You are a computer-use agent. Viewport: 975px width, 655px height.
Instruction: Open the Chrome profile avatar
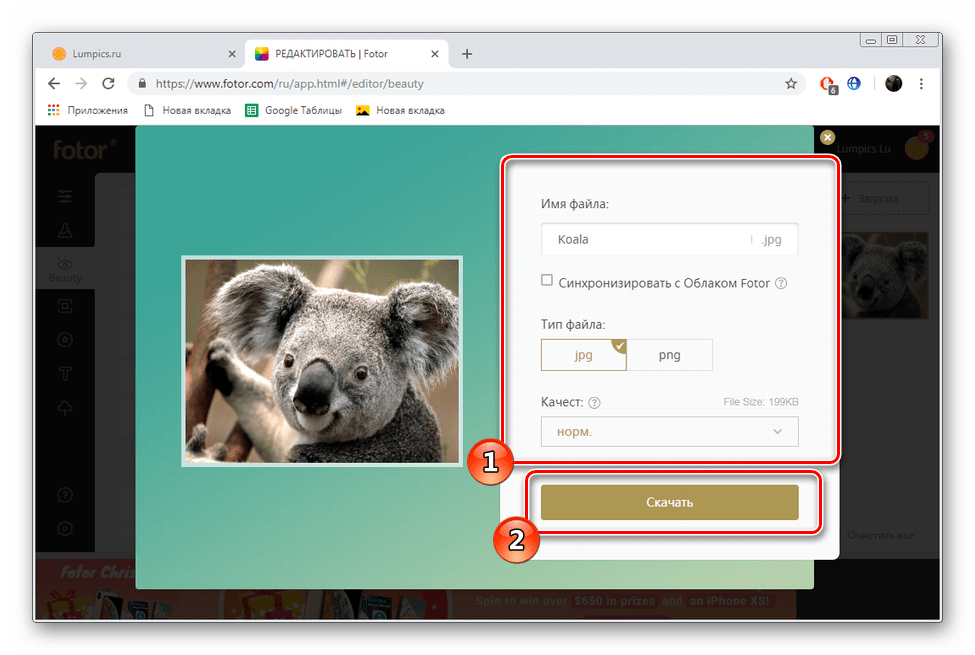click(894, 83)
